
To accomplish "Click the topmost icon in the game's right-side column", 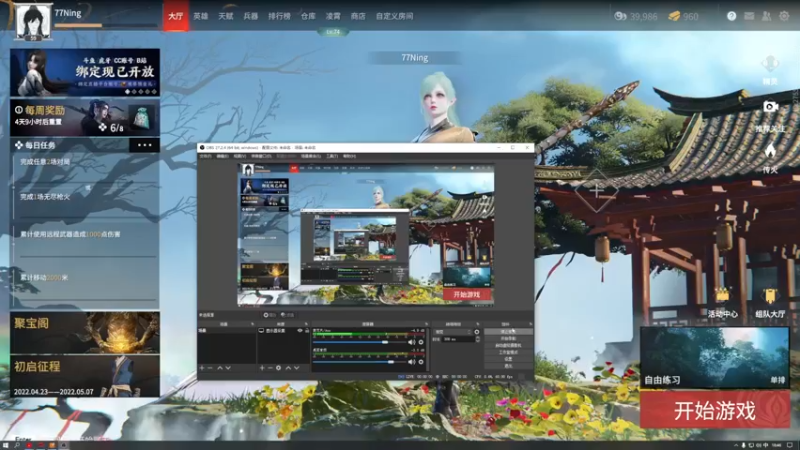I will tap(770, 64).
